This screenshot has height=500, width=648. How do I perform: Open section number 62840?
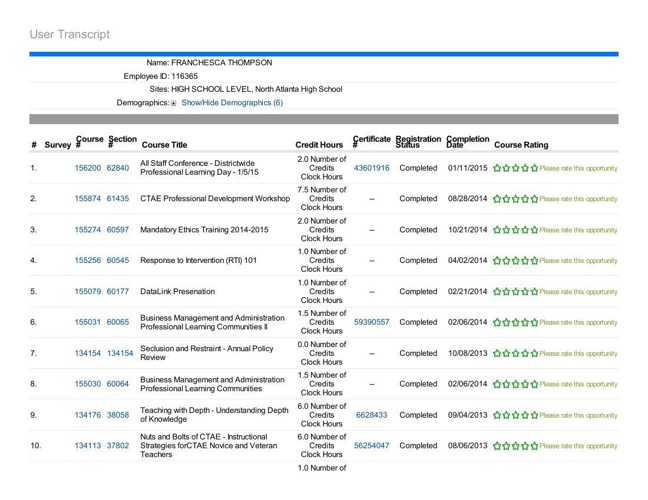tap(118, 168)
